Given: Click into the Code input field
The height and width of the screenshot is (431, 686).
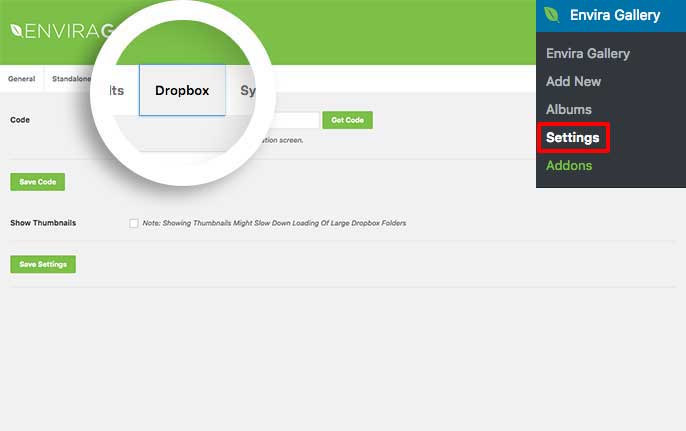Looking at the screenshot, I should [298, 120].
